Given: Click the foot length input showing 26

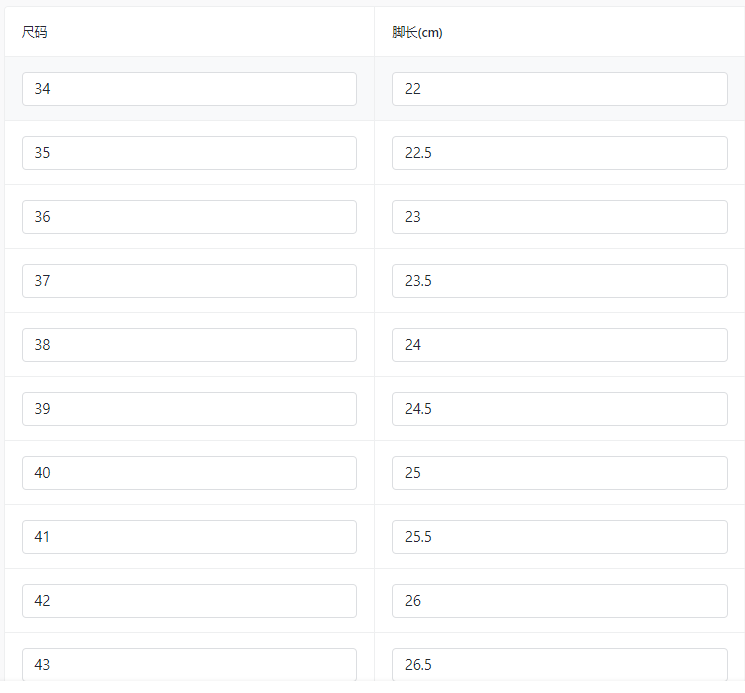Looking at the screenshot, I should click(560, 601).
